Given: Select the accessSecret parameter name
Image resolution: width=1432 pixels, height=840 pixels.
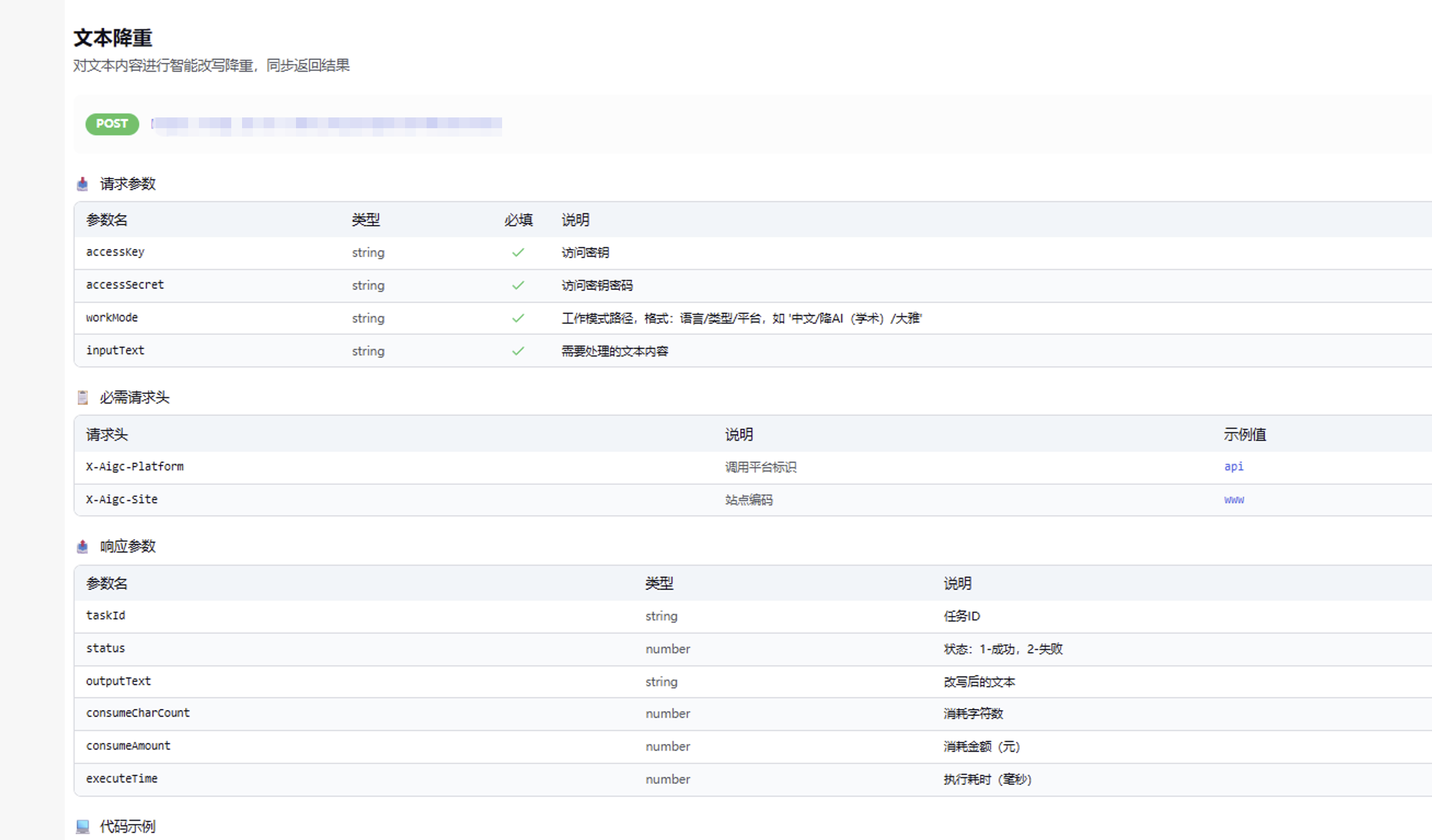Looking at the screenshot, I should point(125,285).
